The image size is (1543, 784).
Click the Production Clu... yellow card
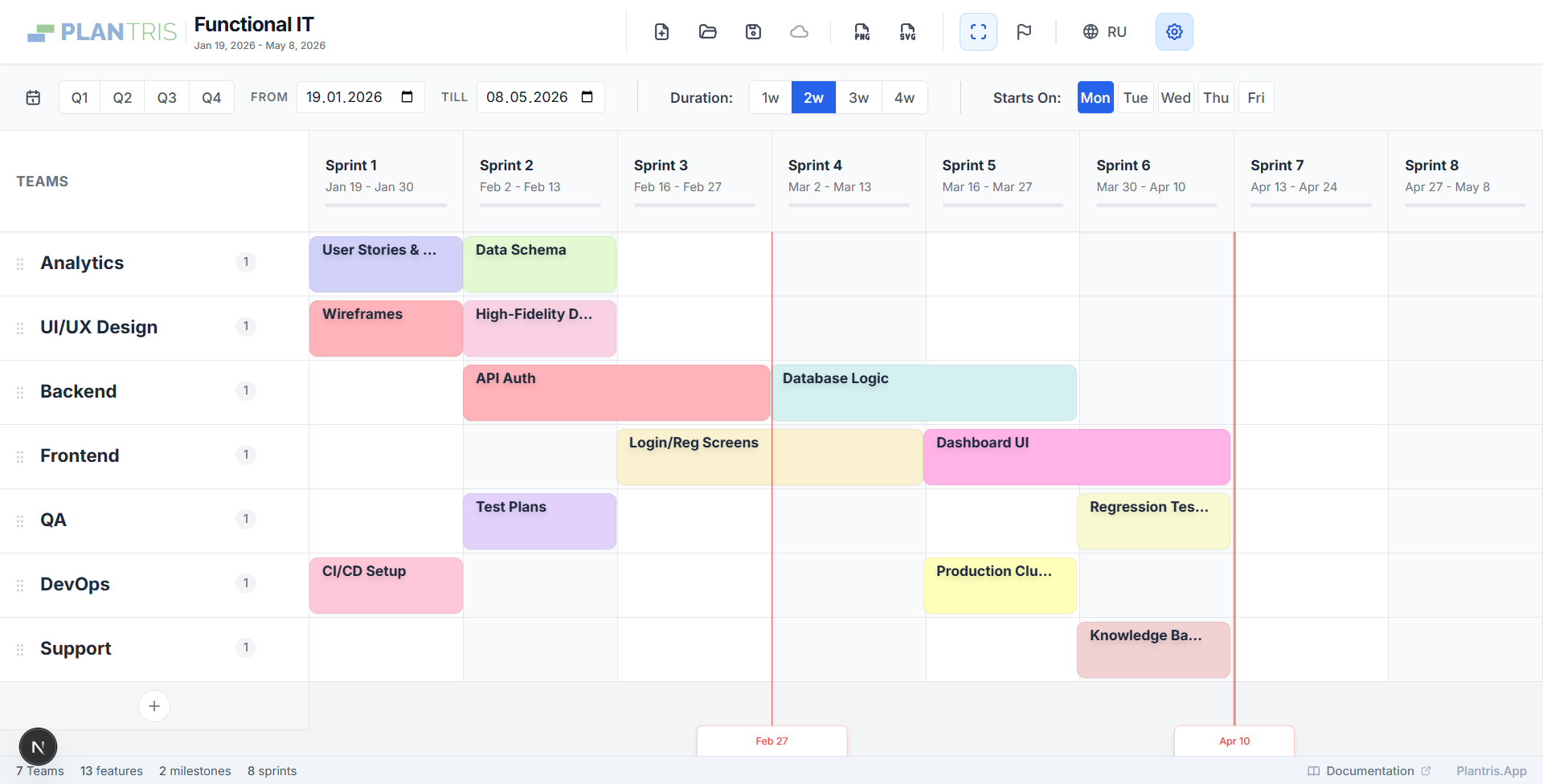pos(1000,585)
